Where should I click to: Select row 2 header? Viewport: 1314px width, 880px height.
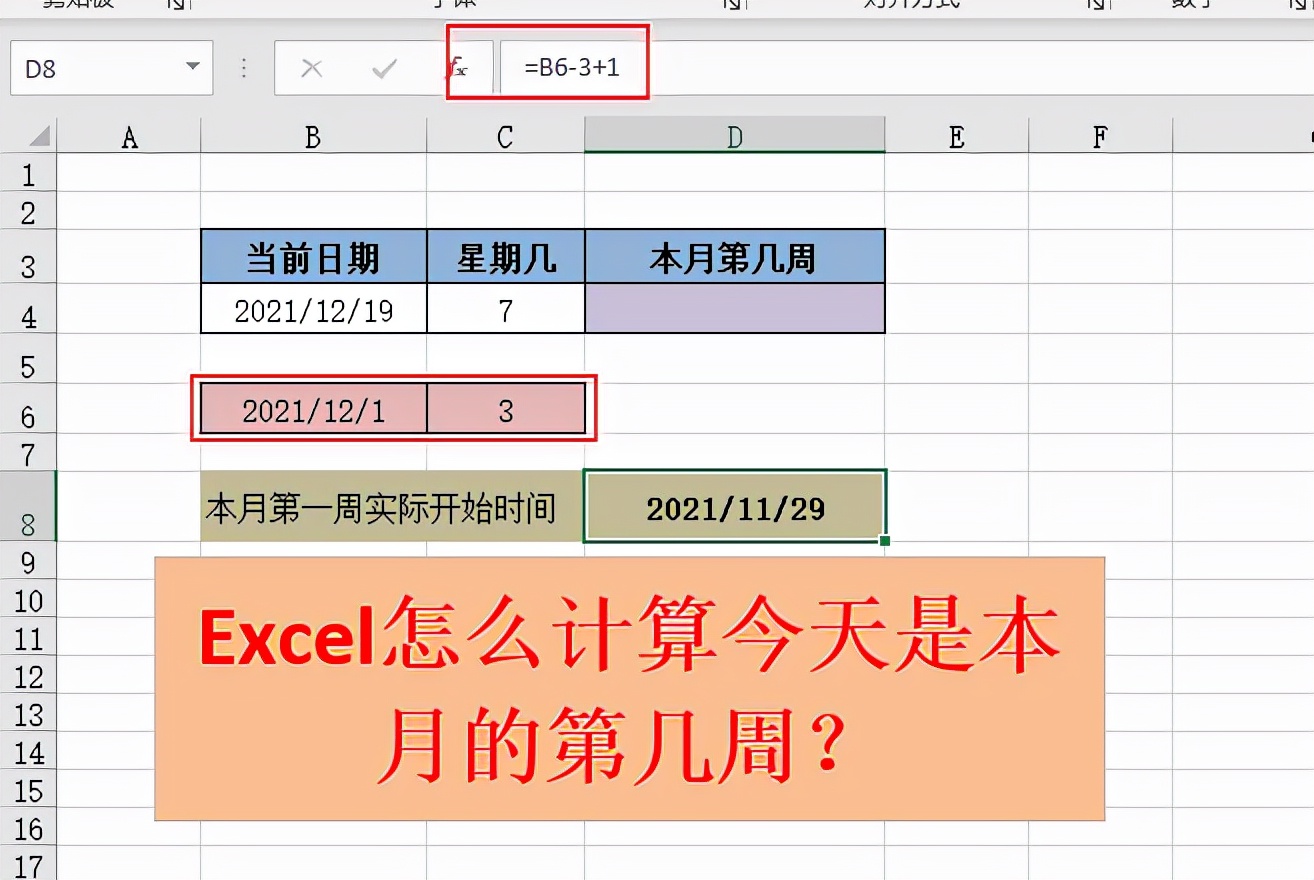(28, 211)
